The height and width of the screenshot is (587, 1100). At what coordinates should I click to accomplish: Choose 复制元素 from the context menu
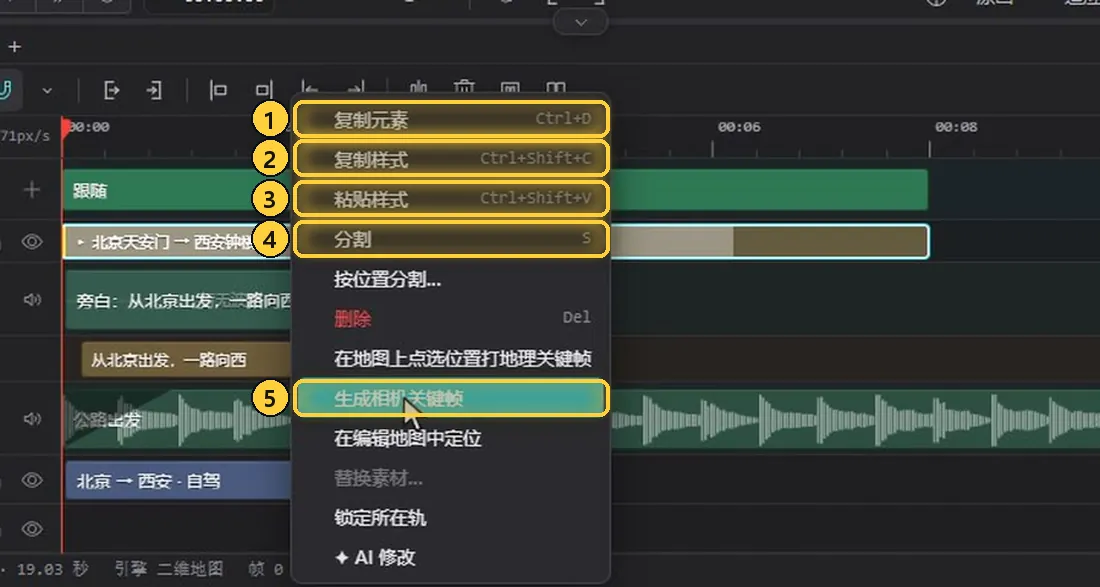pos(451,120)
